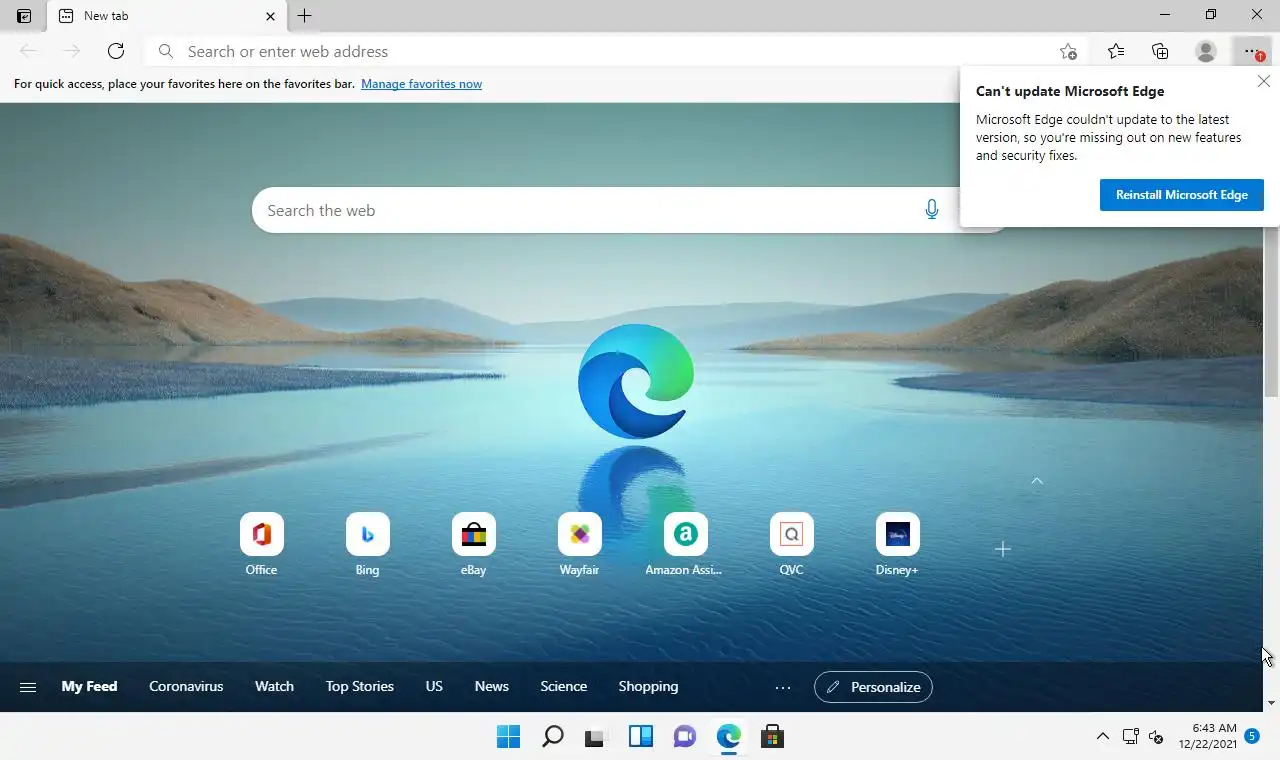Click Reinstall Microsoft Edge button
This screenshot has height=760, width=1280.
pos(1182,195)
